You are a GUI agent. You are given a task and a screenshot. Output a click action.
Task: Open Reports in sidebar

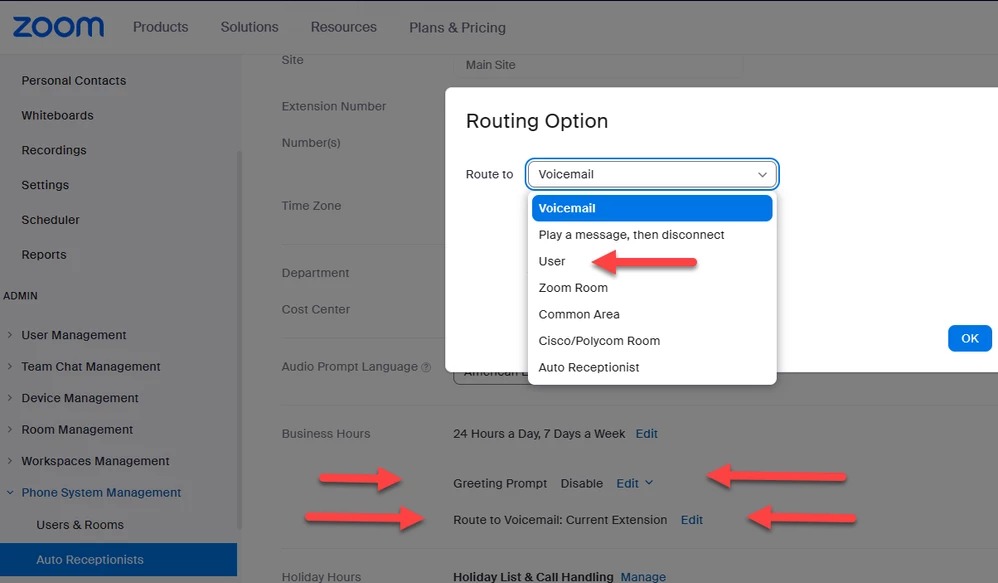[x=44, y=255]
